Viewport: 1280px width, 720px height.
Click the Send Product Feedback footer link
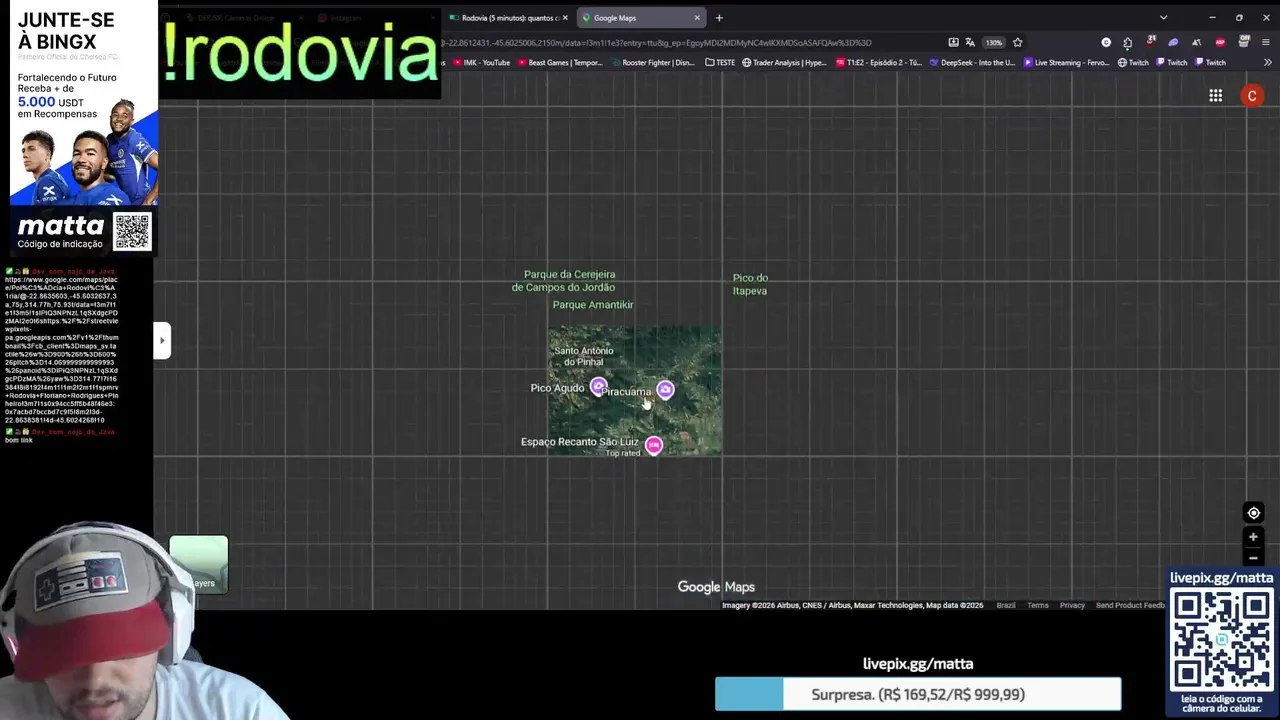[x=1130, y=605]
